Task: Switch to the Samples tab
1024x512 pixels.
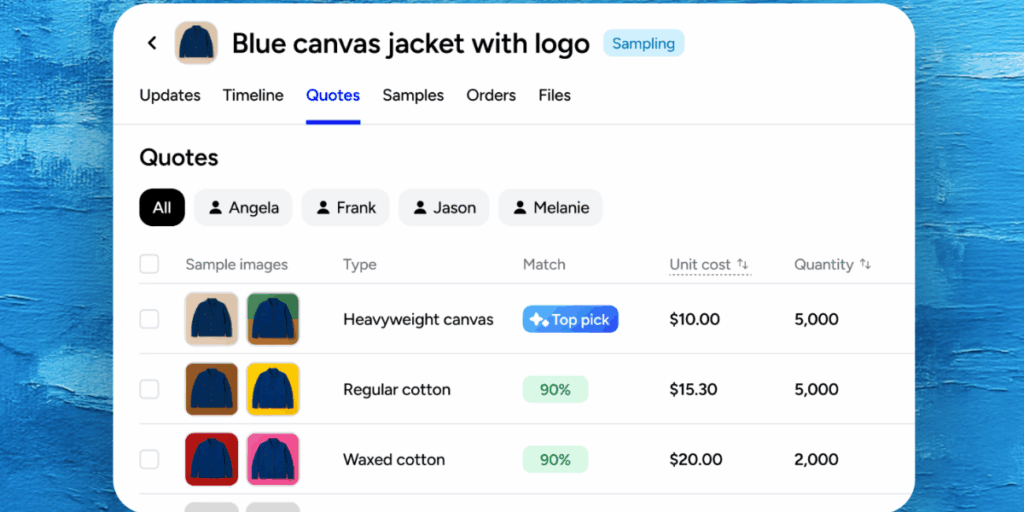Action: [x=413, y=95]
